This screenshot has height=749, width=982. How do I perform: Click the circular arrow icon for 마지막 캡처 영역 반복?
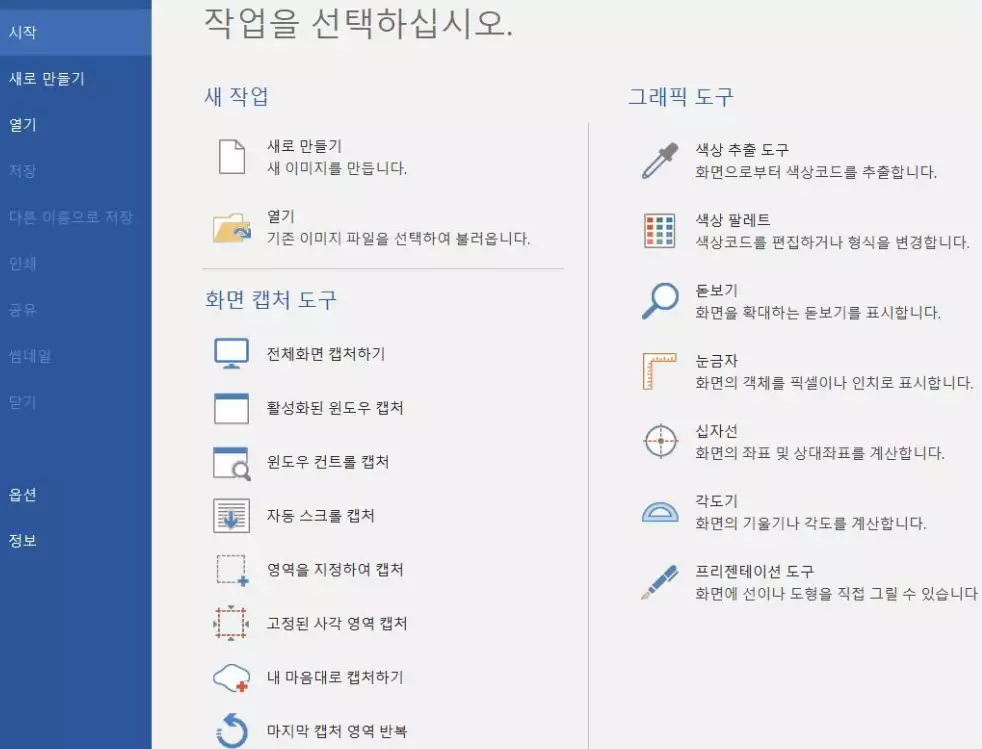[232, 730]
